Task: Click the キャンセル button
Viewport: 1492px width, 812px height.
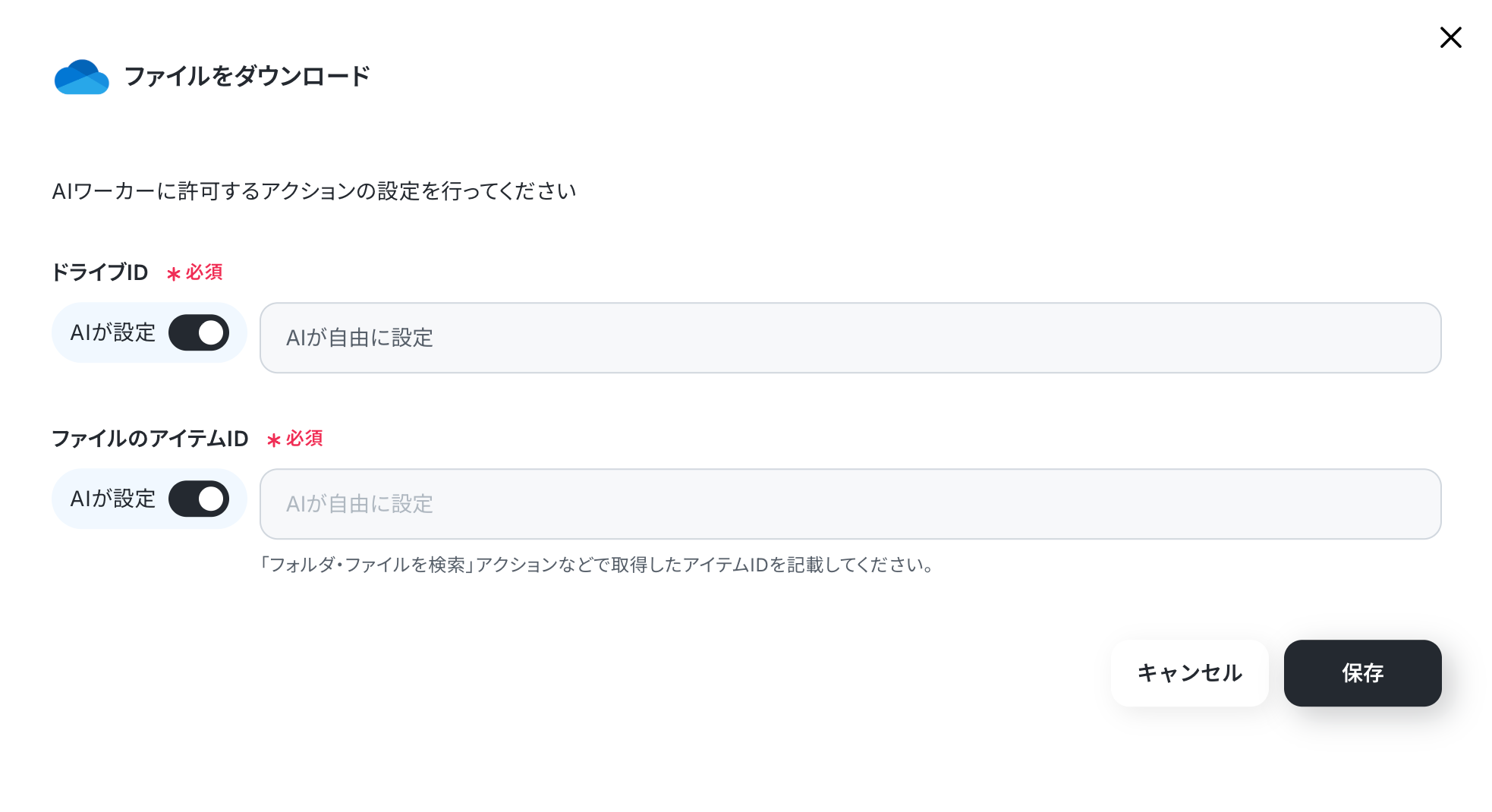Action: pyautogui.click(x=1189, y=673)
